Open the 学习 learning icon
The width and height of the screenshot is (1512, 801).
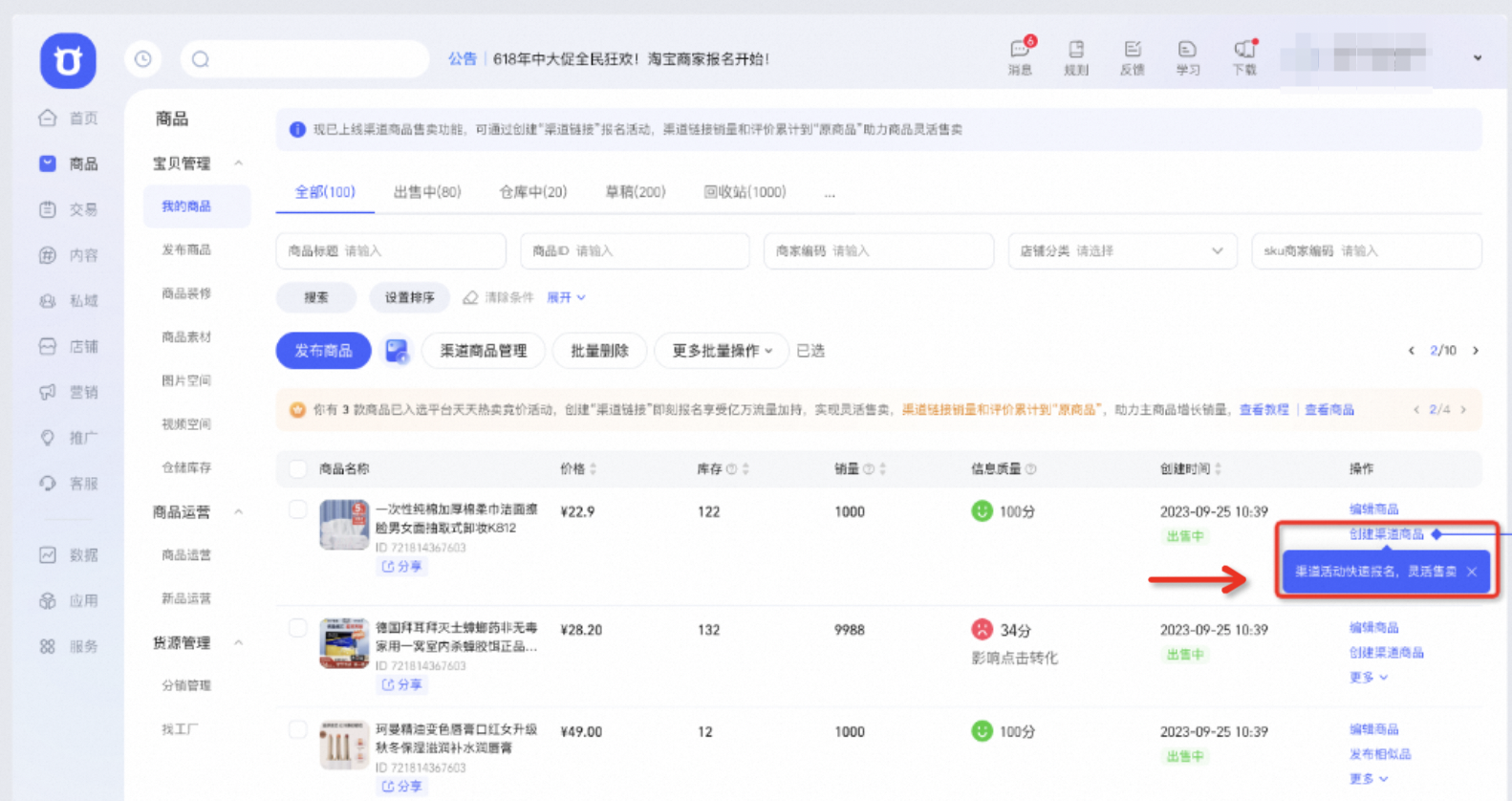point(1188,57)
